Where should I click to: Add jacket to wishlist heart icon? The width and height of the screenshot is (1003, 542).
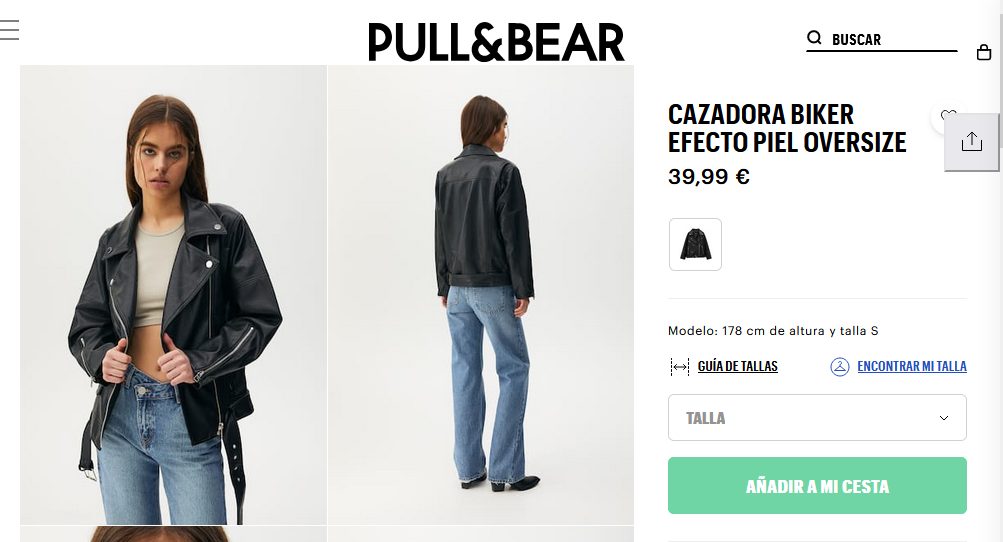[947, 115]
